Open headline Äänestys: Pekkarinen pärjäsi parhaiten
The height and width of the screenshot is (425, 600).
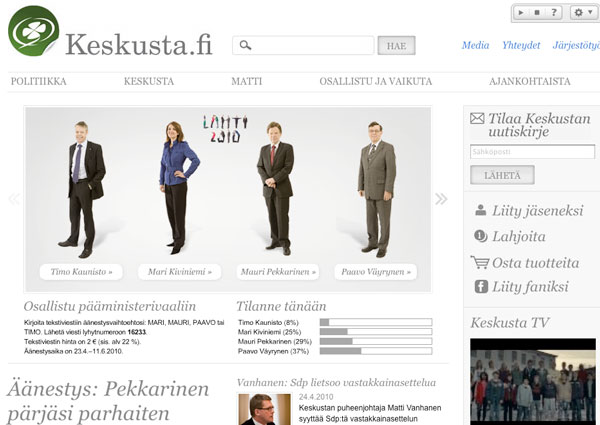click(108, 401)
